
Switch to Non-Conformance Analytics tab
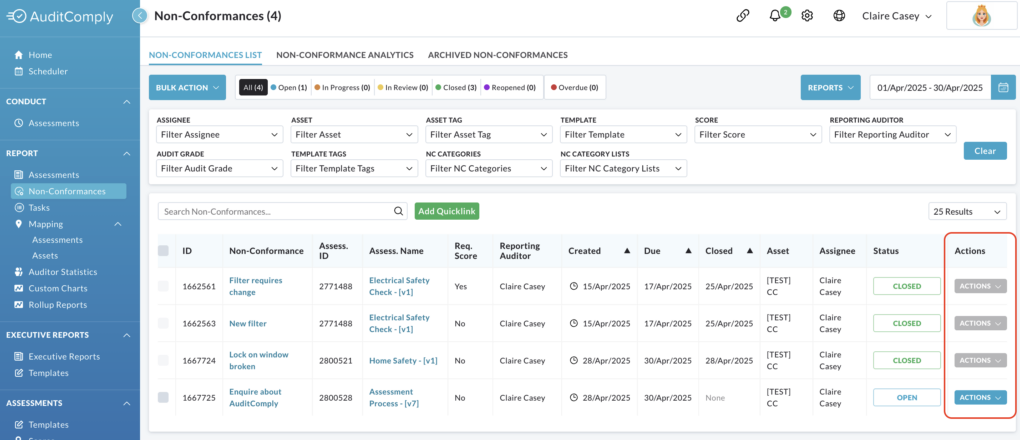coord(345,55)
